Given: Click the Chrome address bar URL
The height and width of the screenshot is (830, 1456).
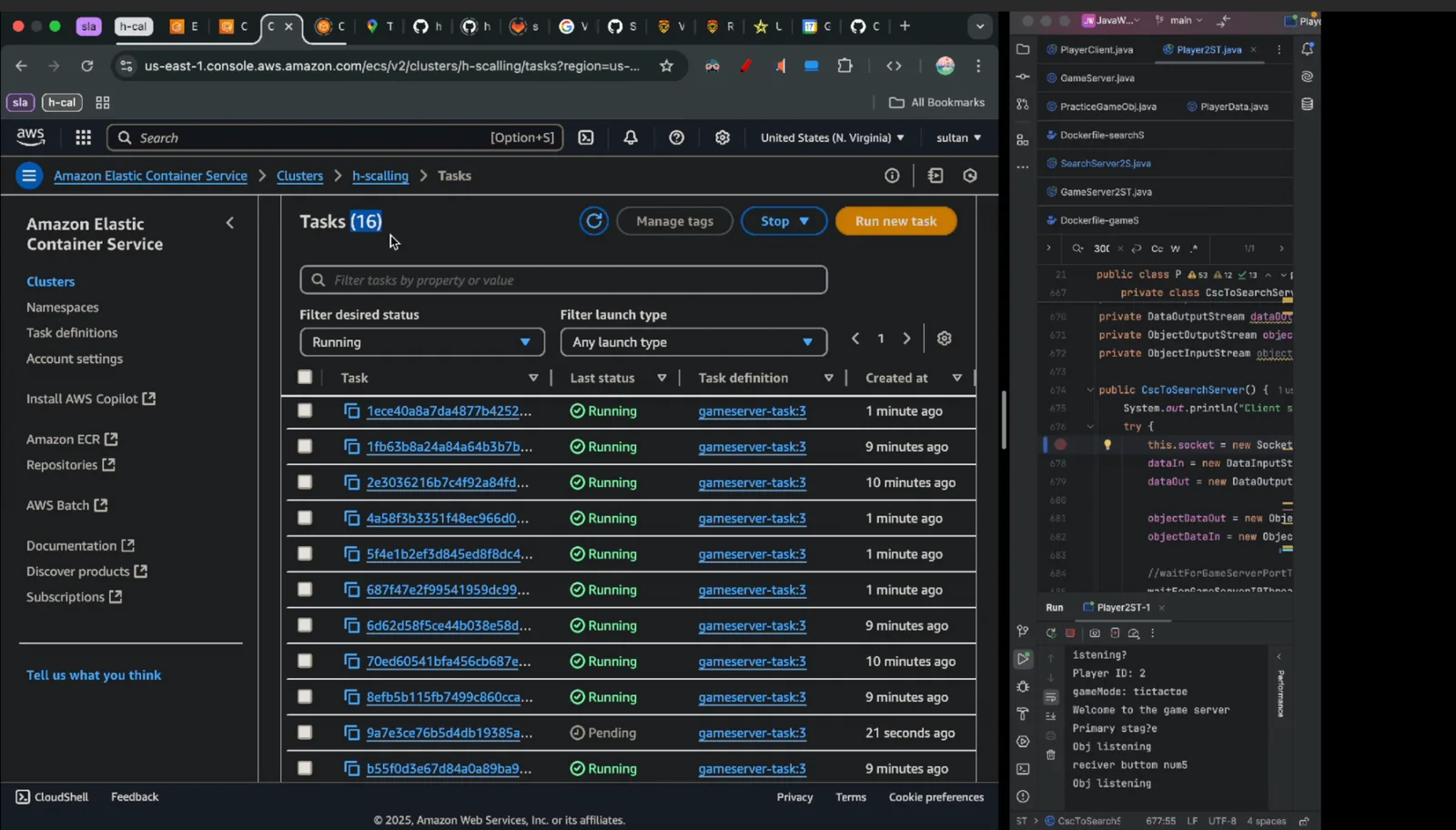Looking at the screenshot, I should tap(392, 66).
